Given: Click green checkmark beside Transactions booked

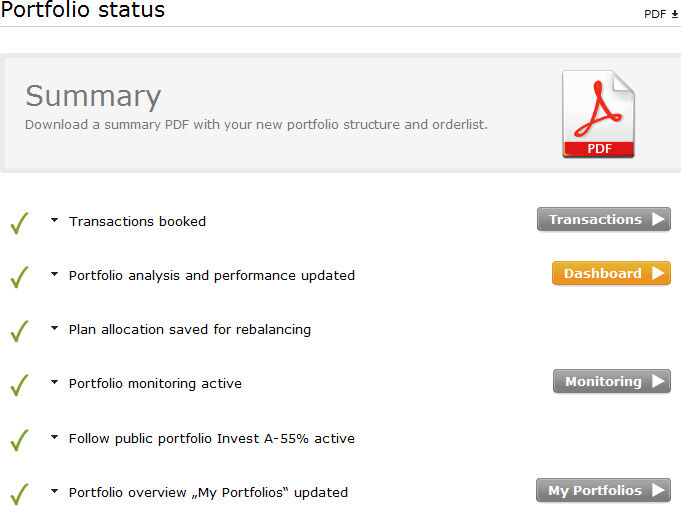Looking at the screenshot, I should coord(19,222).
